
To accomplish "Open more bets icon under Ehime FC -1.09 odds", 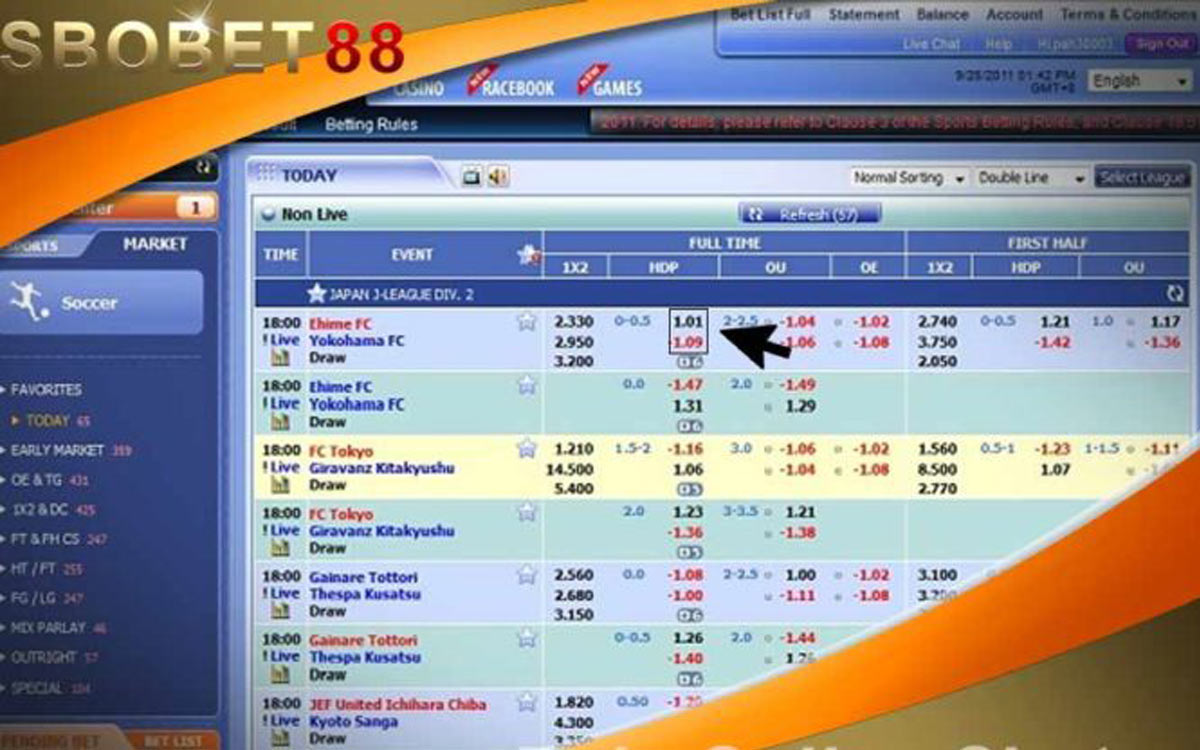I will coord(691,362).
